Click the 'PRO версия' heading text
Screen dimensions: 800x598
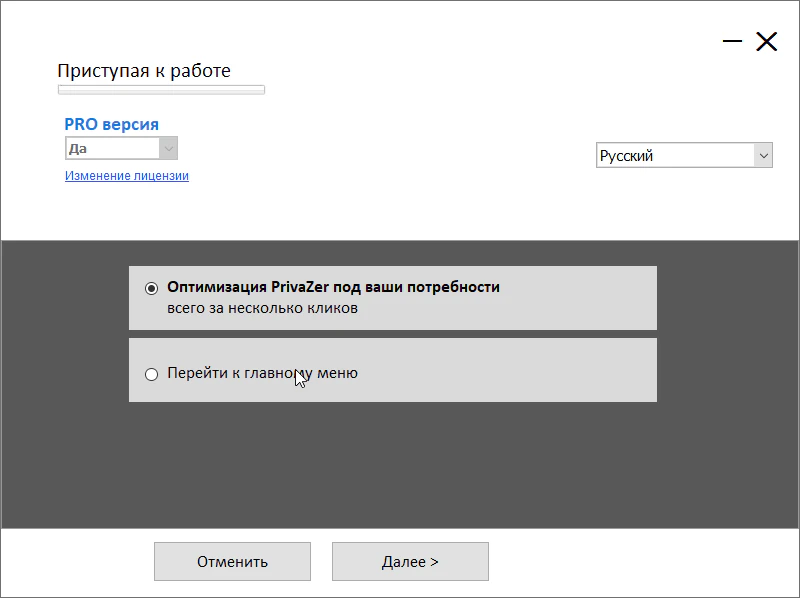coord(111,124)
